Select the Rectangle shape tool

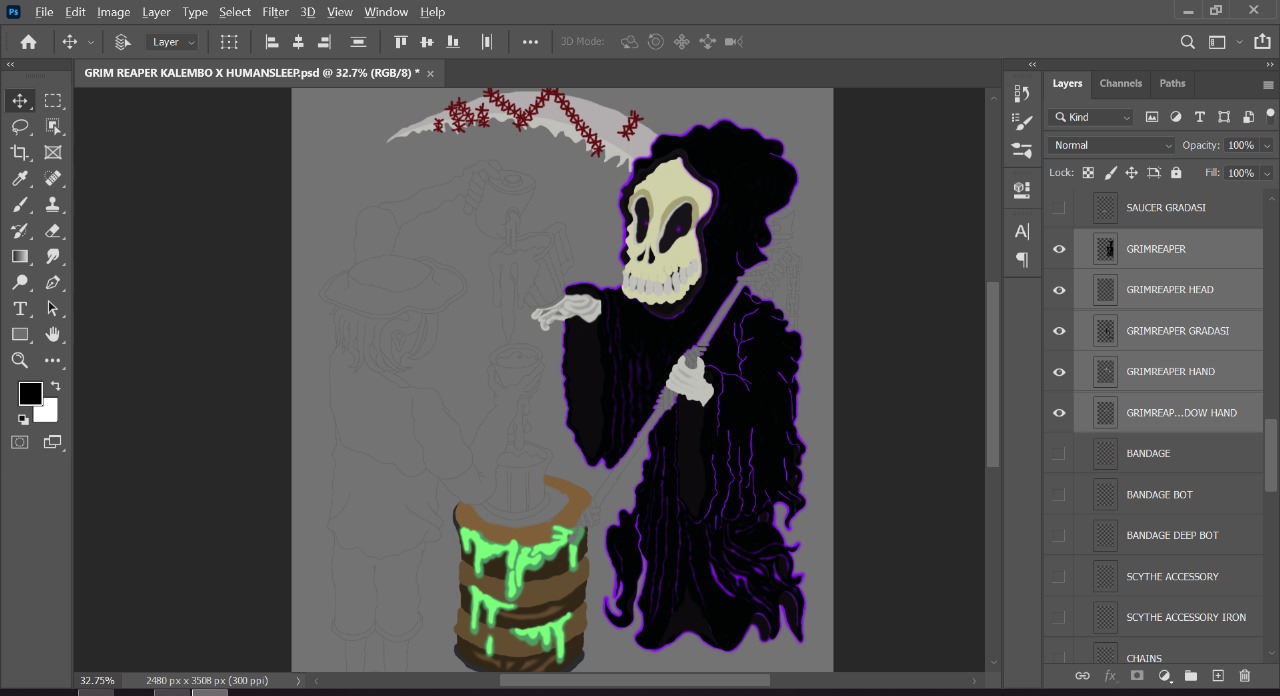20,335
